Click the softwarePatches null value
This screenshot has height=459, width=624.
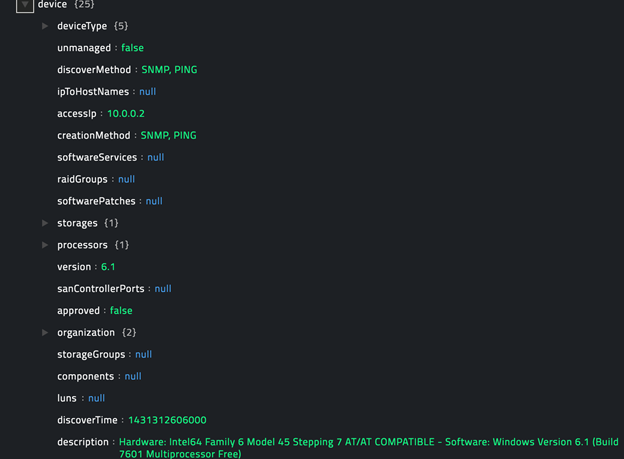[154, 201]
